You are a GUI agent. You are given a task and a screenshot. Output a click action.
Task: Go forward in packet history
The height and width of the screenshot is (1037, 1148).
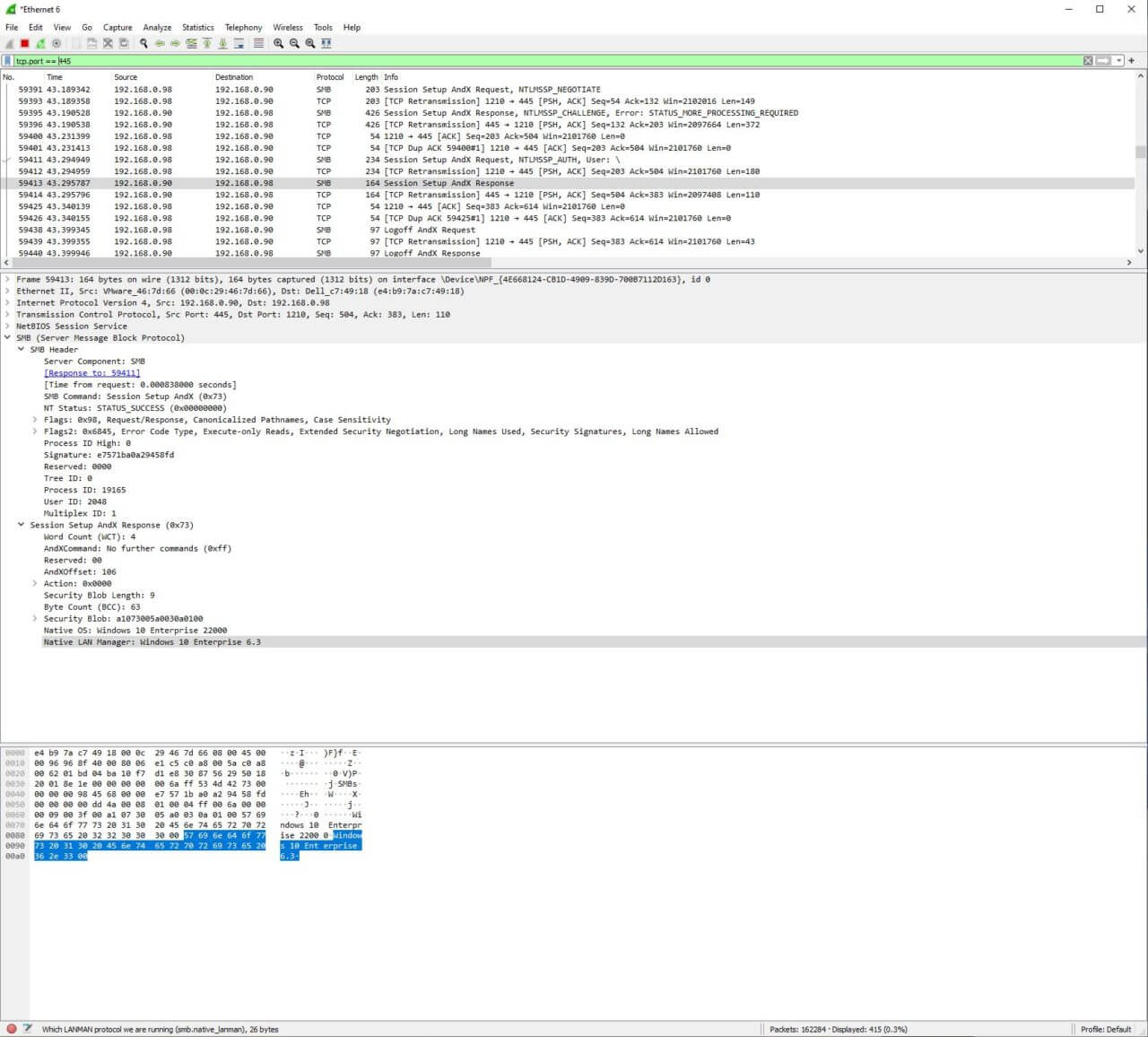(175, 43)
